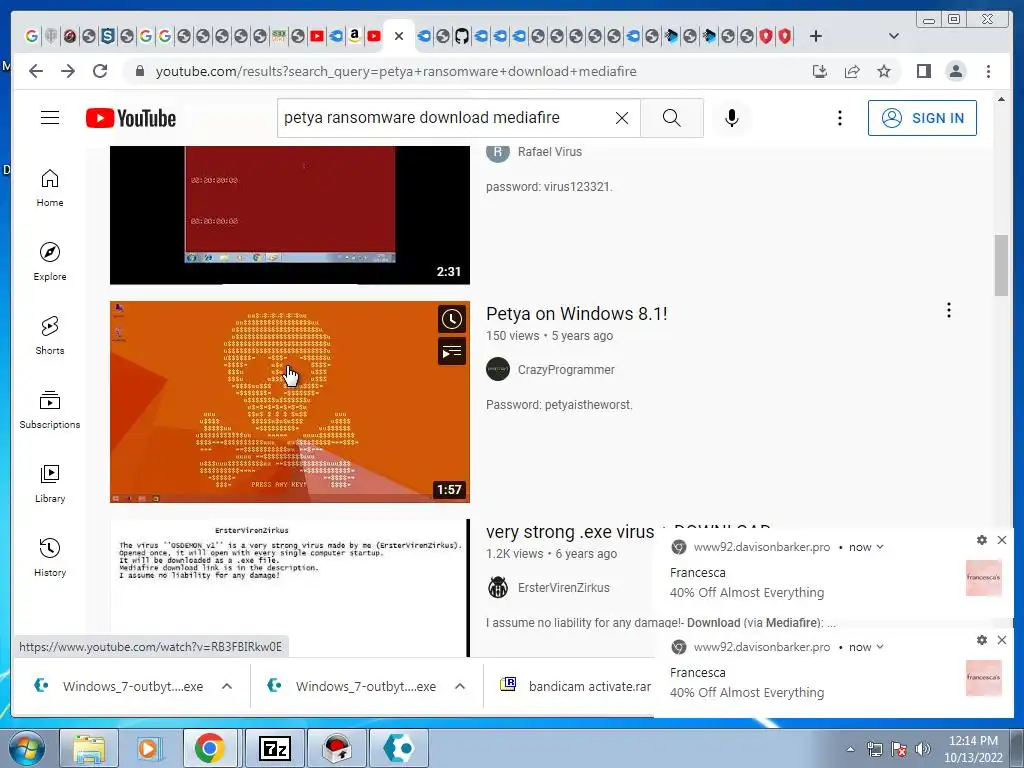Run search with the magnifier button
This screenshot has height=768, width=1024.
pos(671,118)
